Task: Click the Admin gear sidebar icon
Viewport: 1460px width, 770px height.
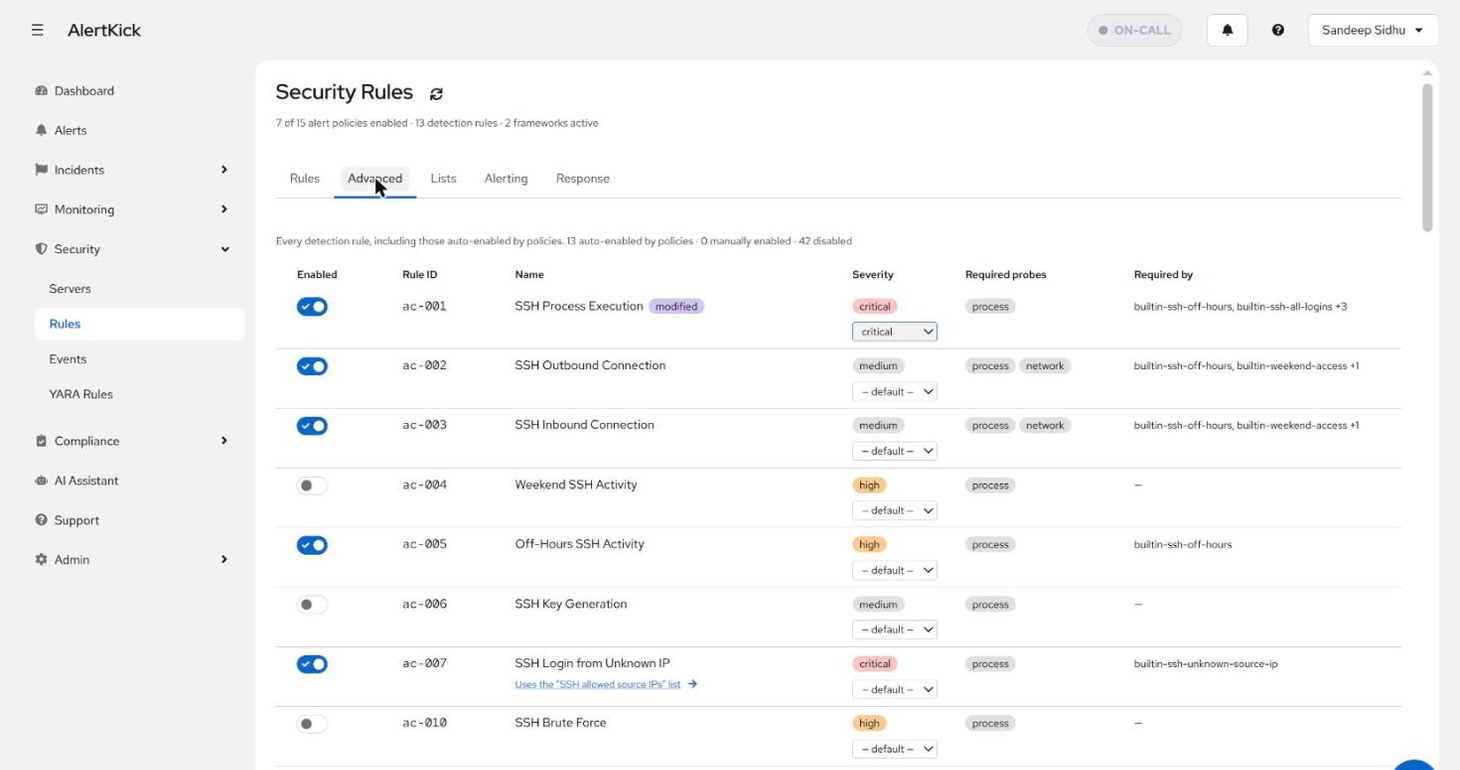Action: point(41,560)
